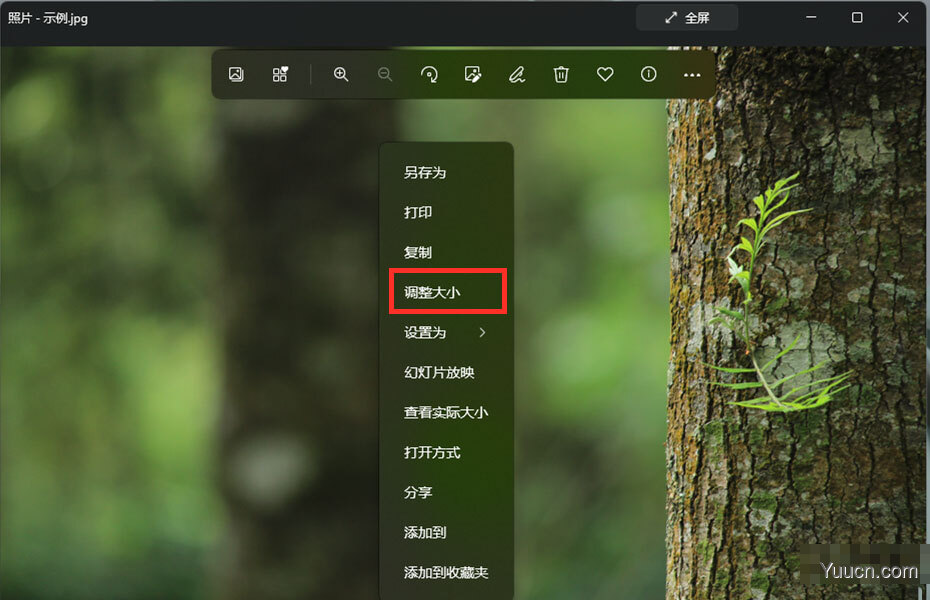Rotate the image
The width and height of the screenshot is (930, 600).
click(x=429, y=75)
